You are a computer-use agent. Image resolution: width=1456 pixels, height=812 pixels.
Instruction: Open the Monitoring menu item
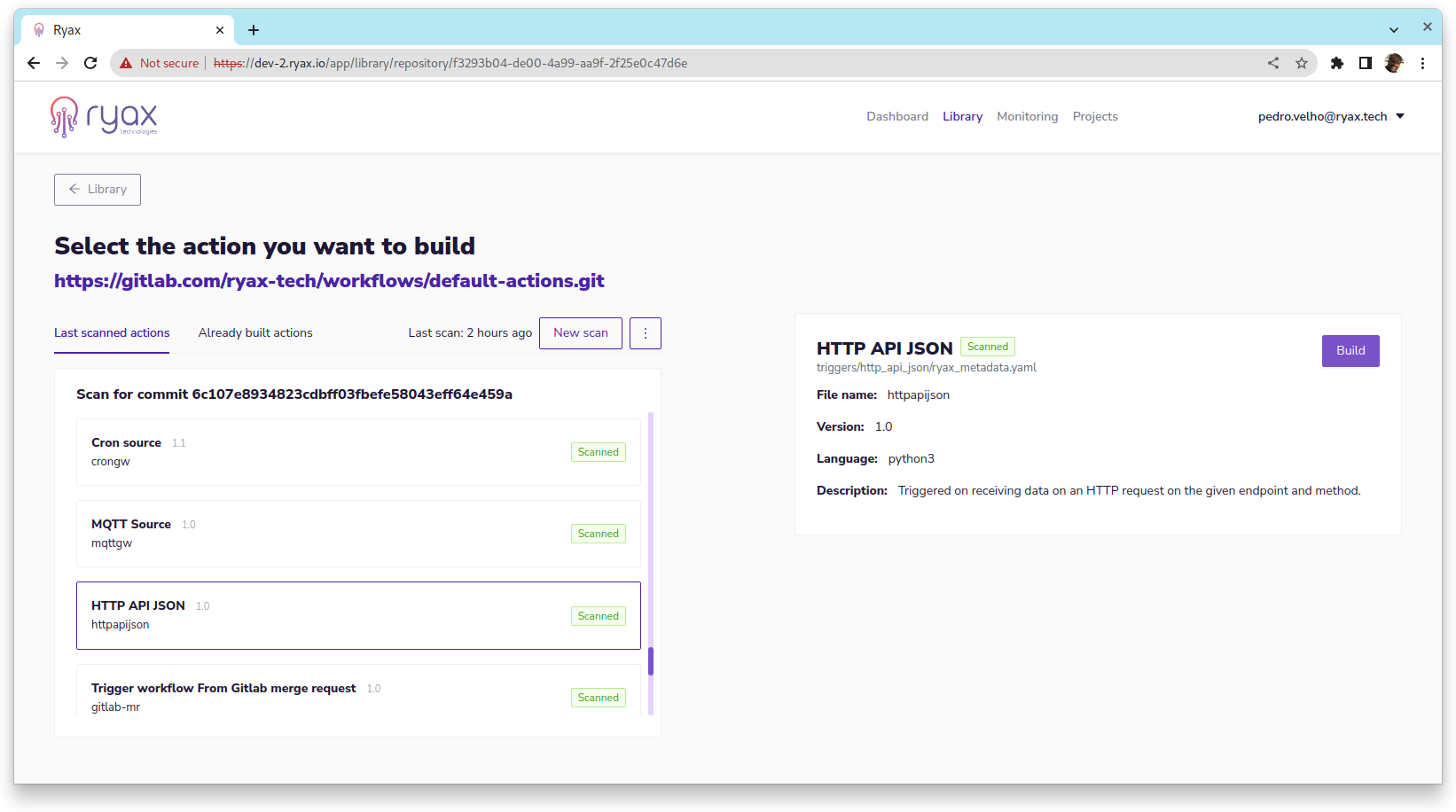point(1027,116)
